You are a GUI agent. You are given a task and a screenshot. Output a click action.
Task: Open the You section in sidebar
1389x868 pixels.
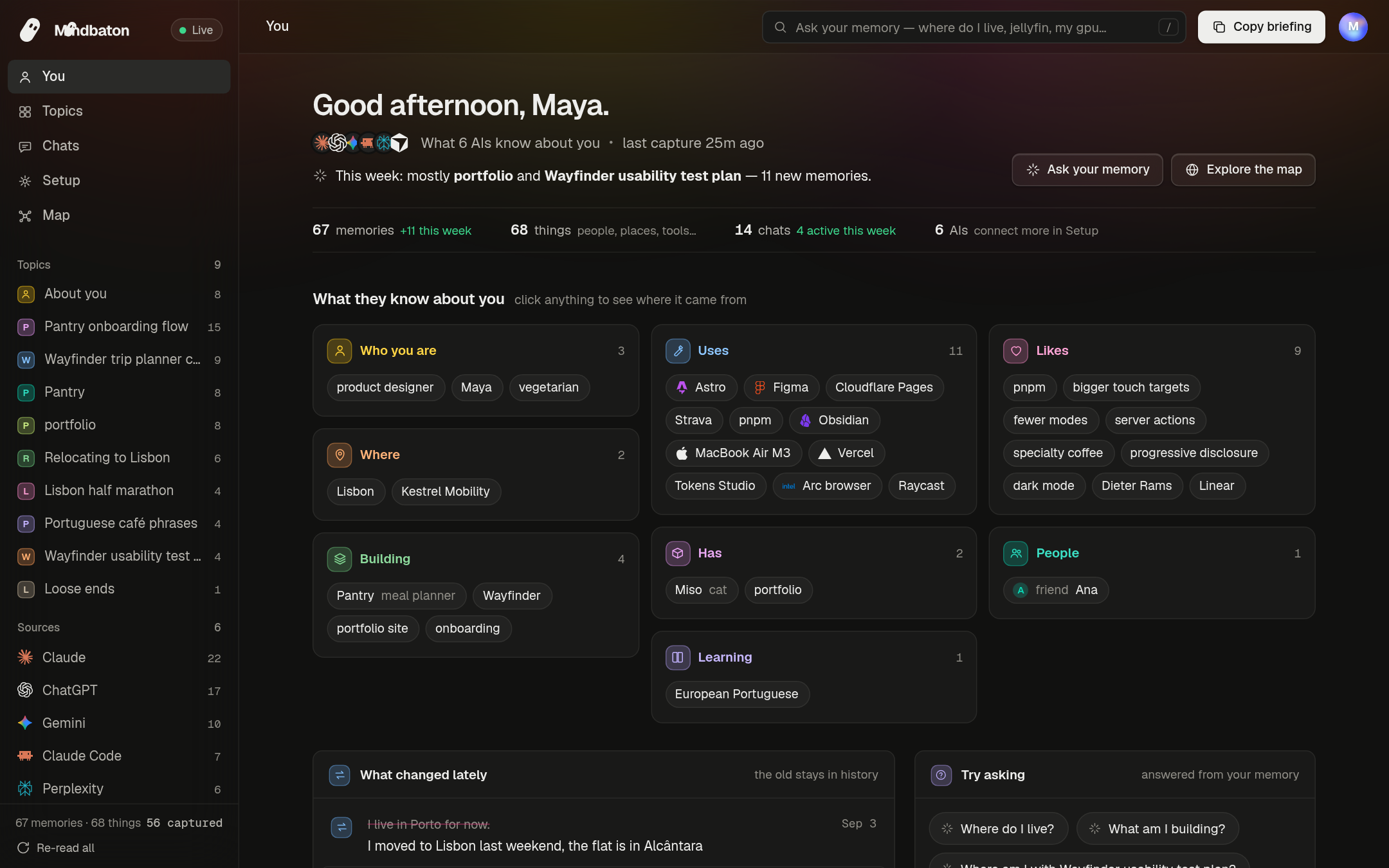click(x=119, y=77)
